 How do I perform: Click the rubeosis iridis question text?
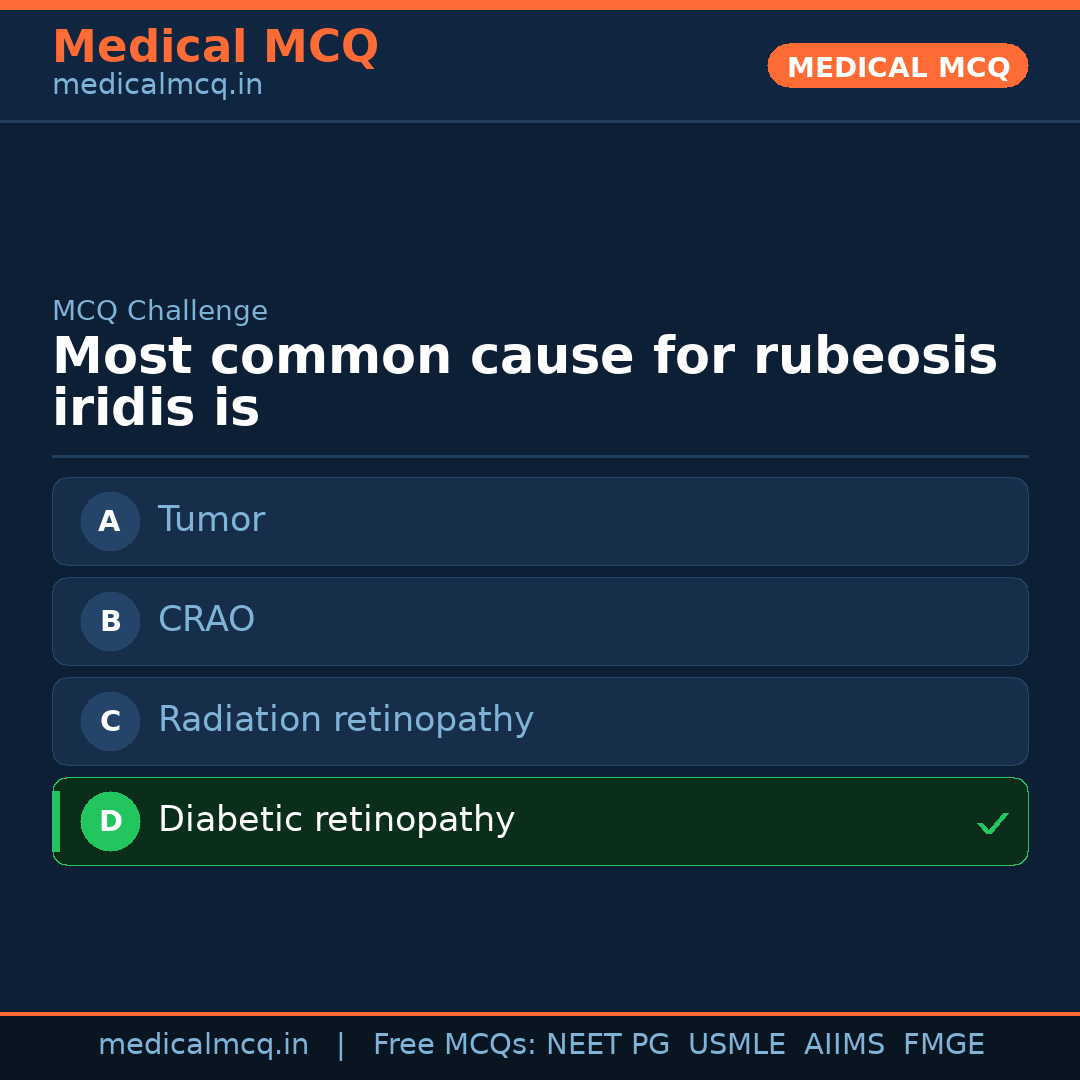click(524, 382)
